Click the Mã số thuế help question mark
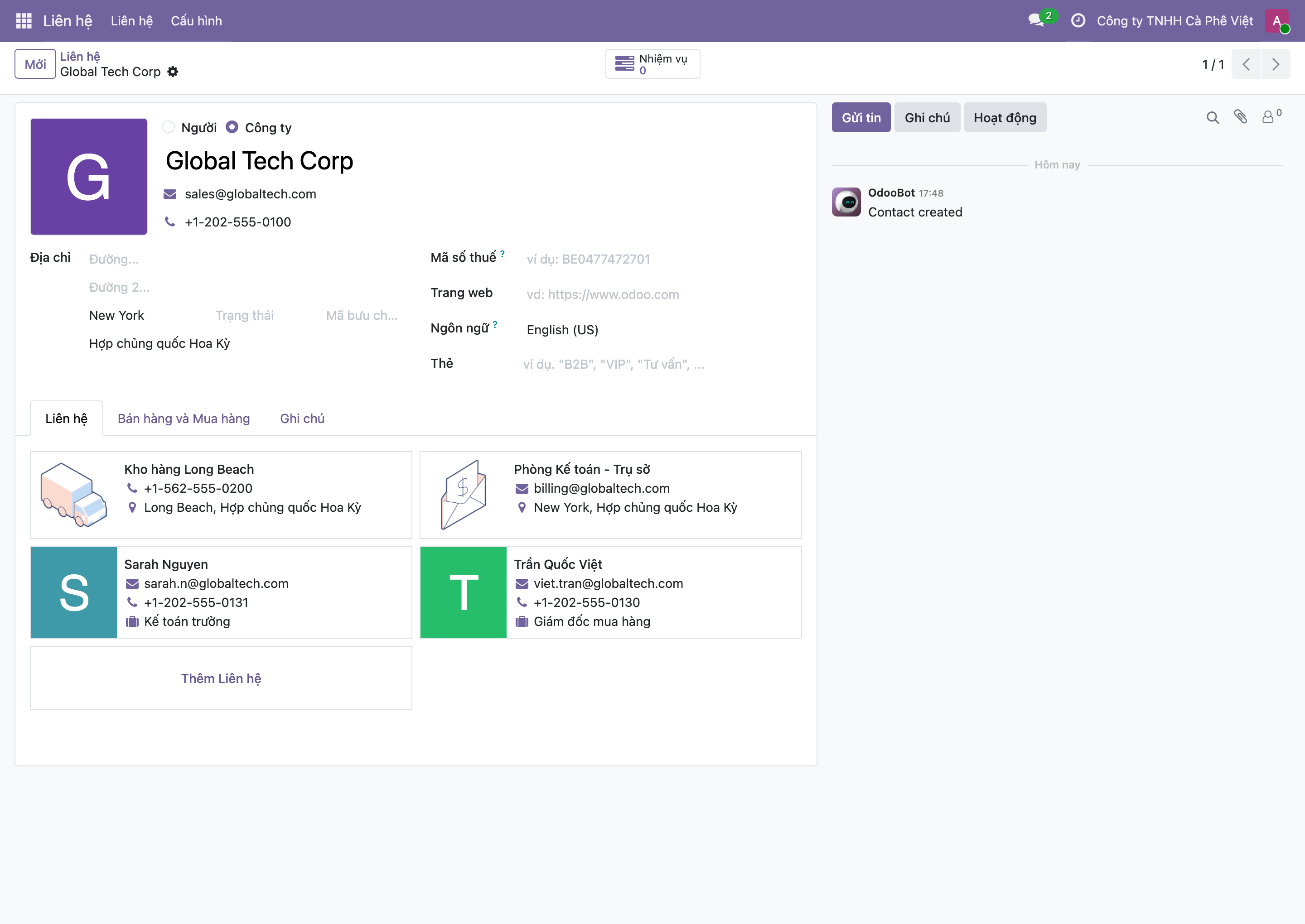The width and height of the screenshot is (1305, 924). [x=503, y=254]
